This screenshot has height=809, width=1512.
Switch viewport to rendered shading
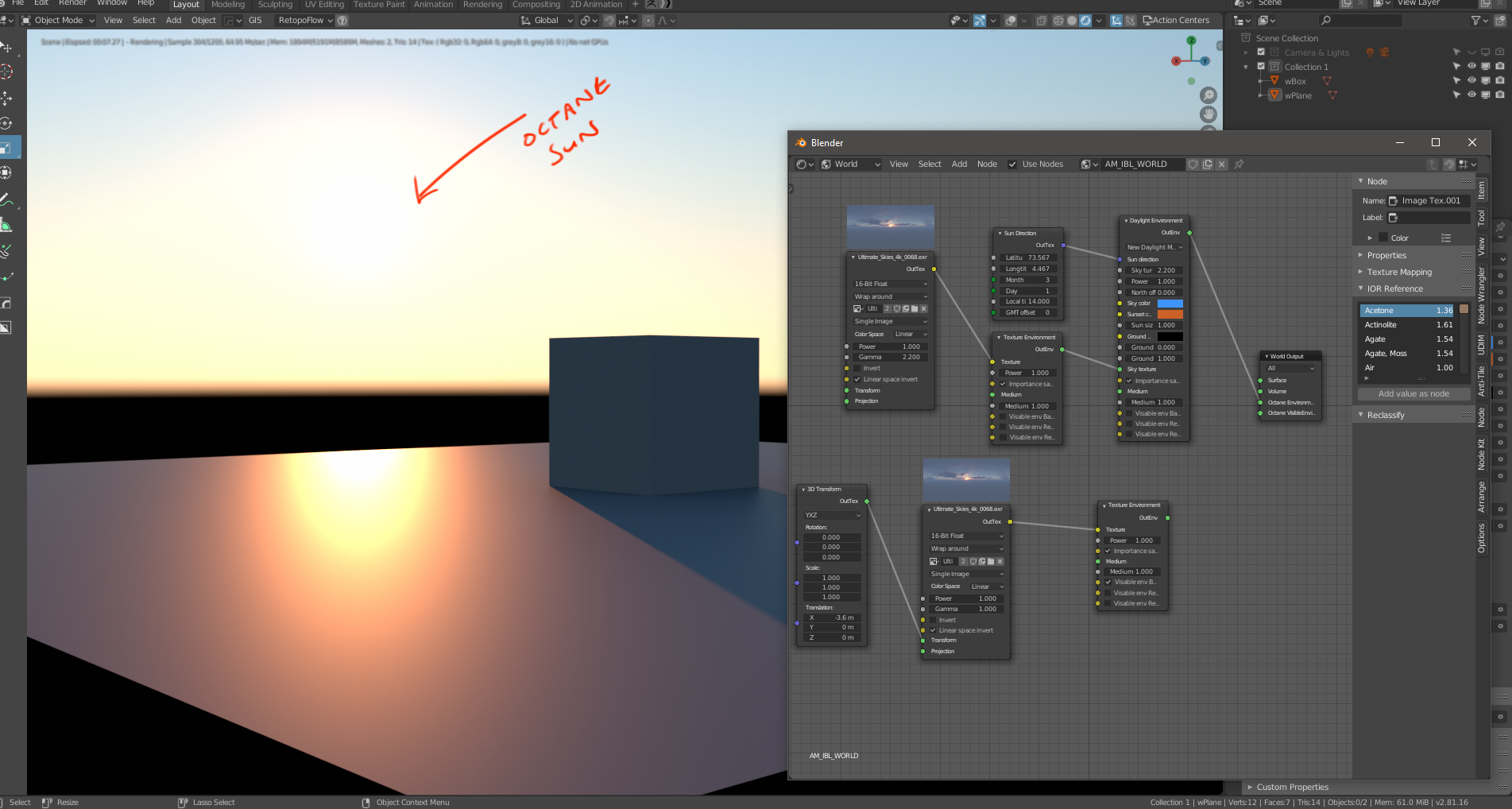tap(1085, 21)
